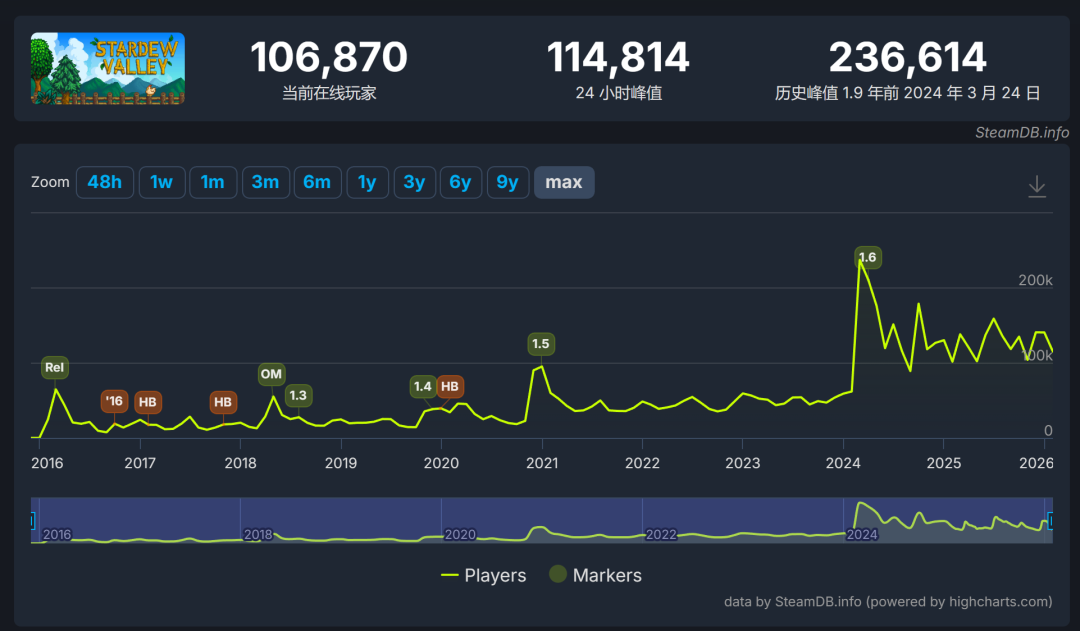Image resolution: width=1080 pixels, height=631 pixels.
Task: Click the 1.3 update marker
Action: pyautogui.click(x=298, y=395)
